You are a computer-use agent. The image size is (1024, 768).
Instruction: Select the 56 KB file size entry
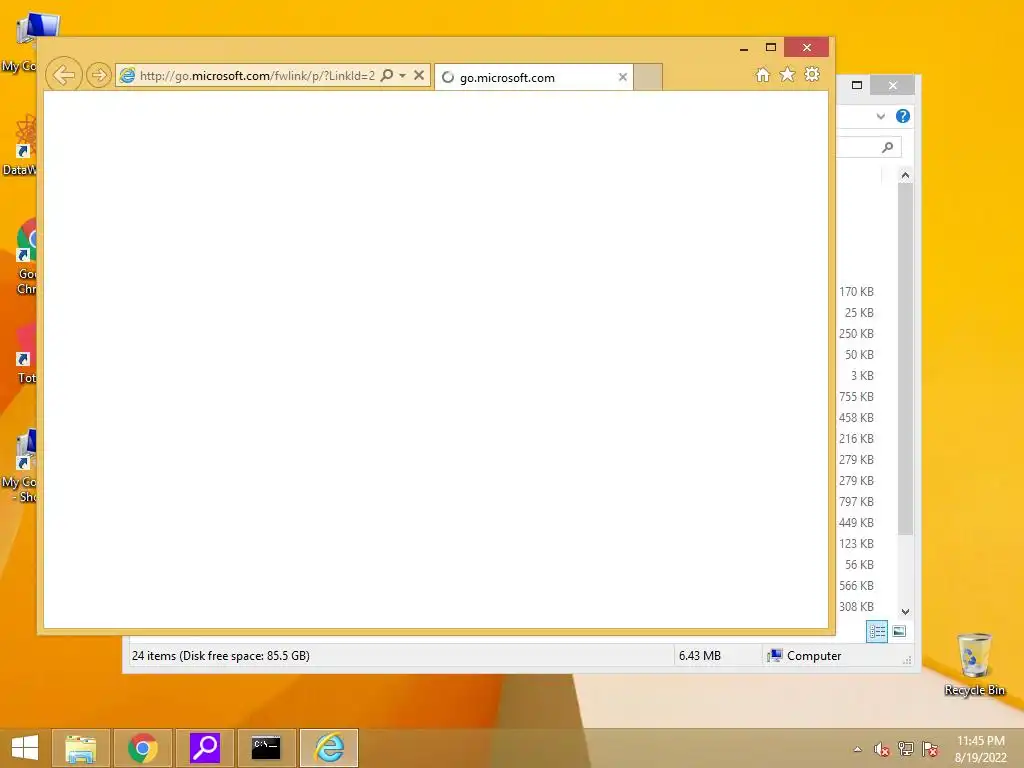[x=859, y=564]
